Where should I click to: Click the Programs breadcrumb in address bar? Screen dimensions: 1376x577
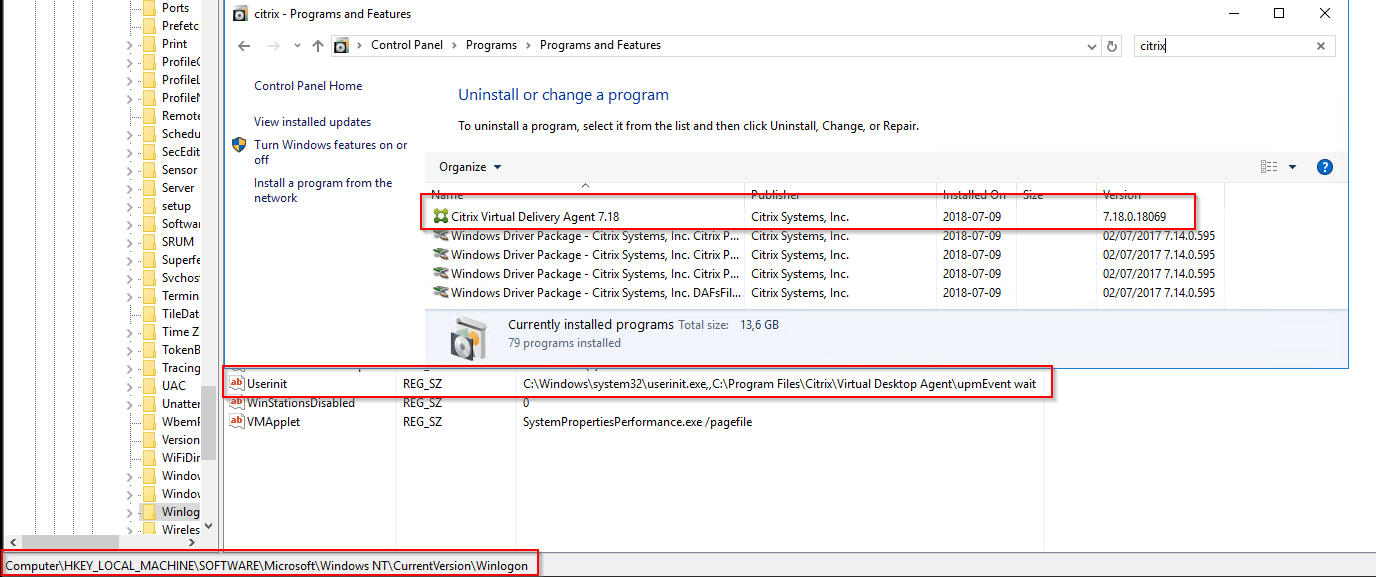tap(491, 45)
